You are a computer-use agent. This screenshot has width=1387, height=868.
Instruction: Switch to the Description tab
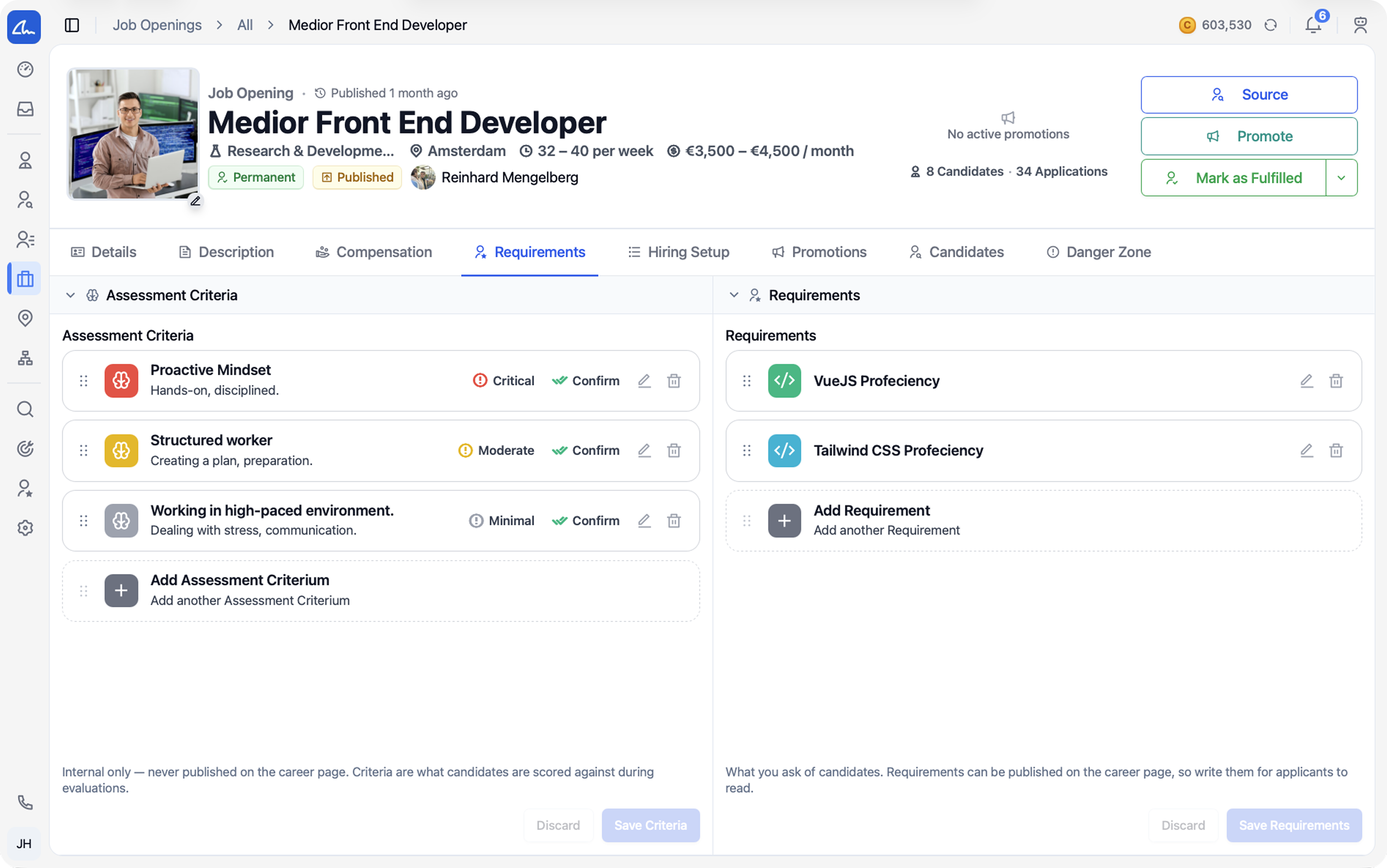click(x=226, y=253)
